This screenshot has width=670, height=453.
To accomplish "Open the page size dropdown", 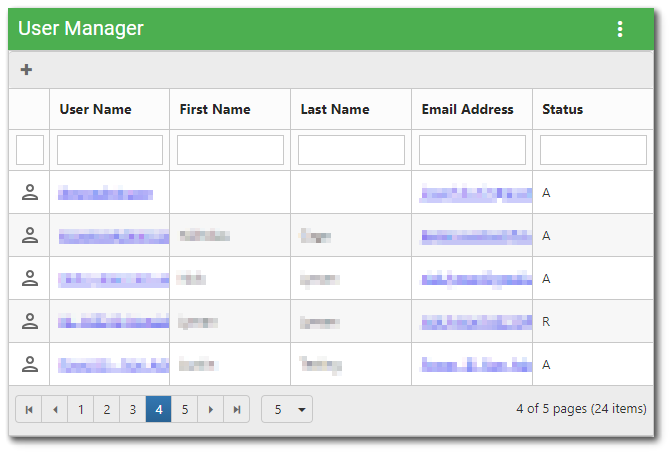I will 287,409.
